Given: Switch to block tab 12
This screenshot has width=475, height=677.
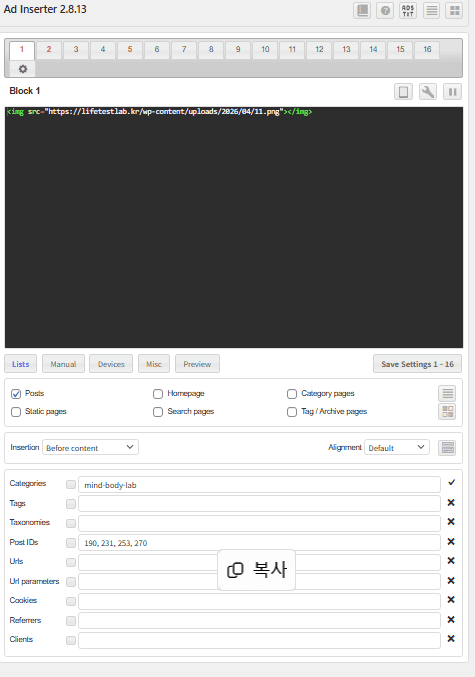Looking at the screenshot, I should click(x=319, y=50).
